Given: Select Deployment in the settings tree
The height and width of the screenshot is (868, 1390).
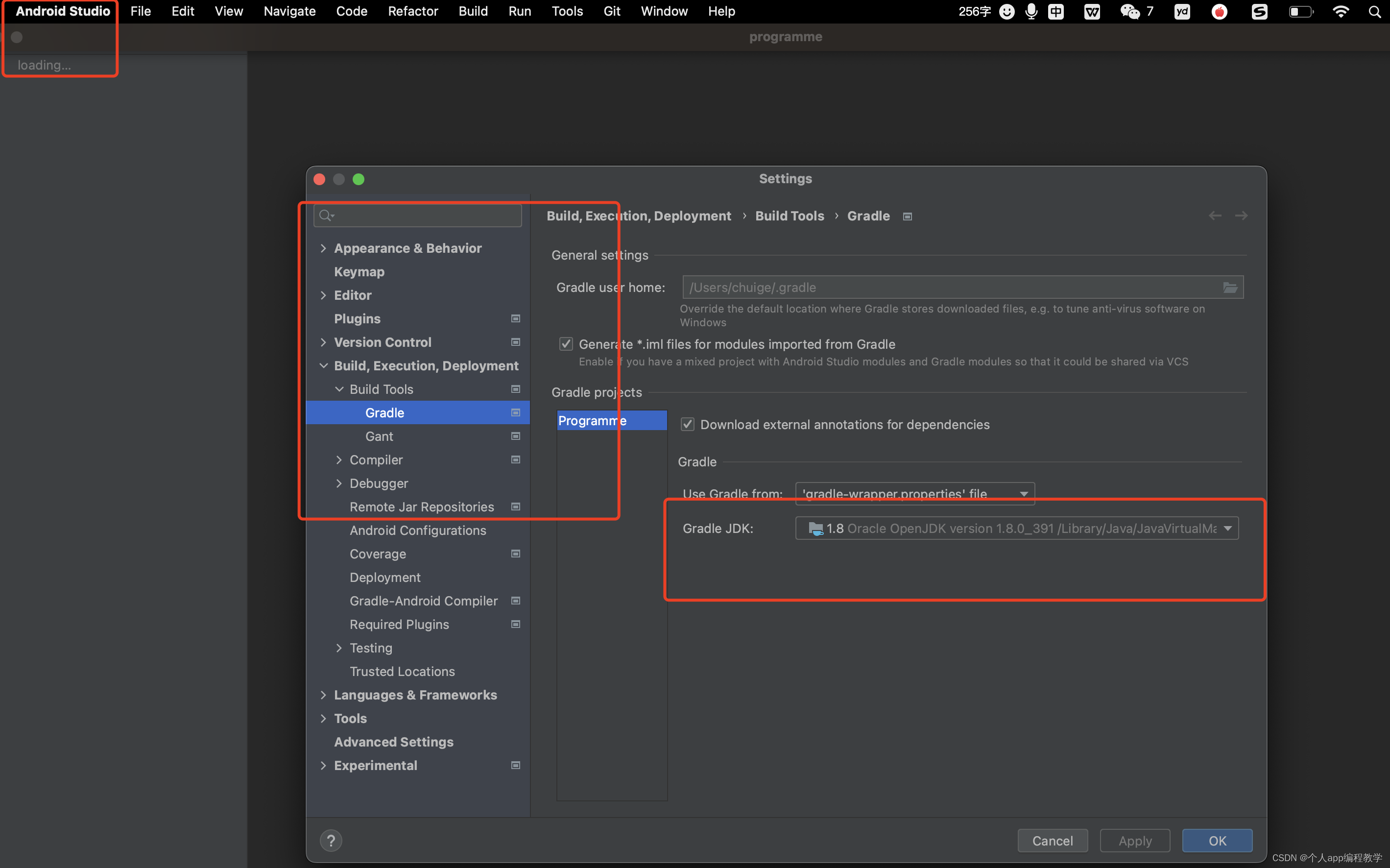Looking at the screenshot, I should pyautogui.click(x=385, y=578).
